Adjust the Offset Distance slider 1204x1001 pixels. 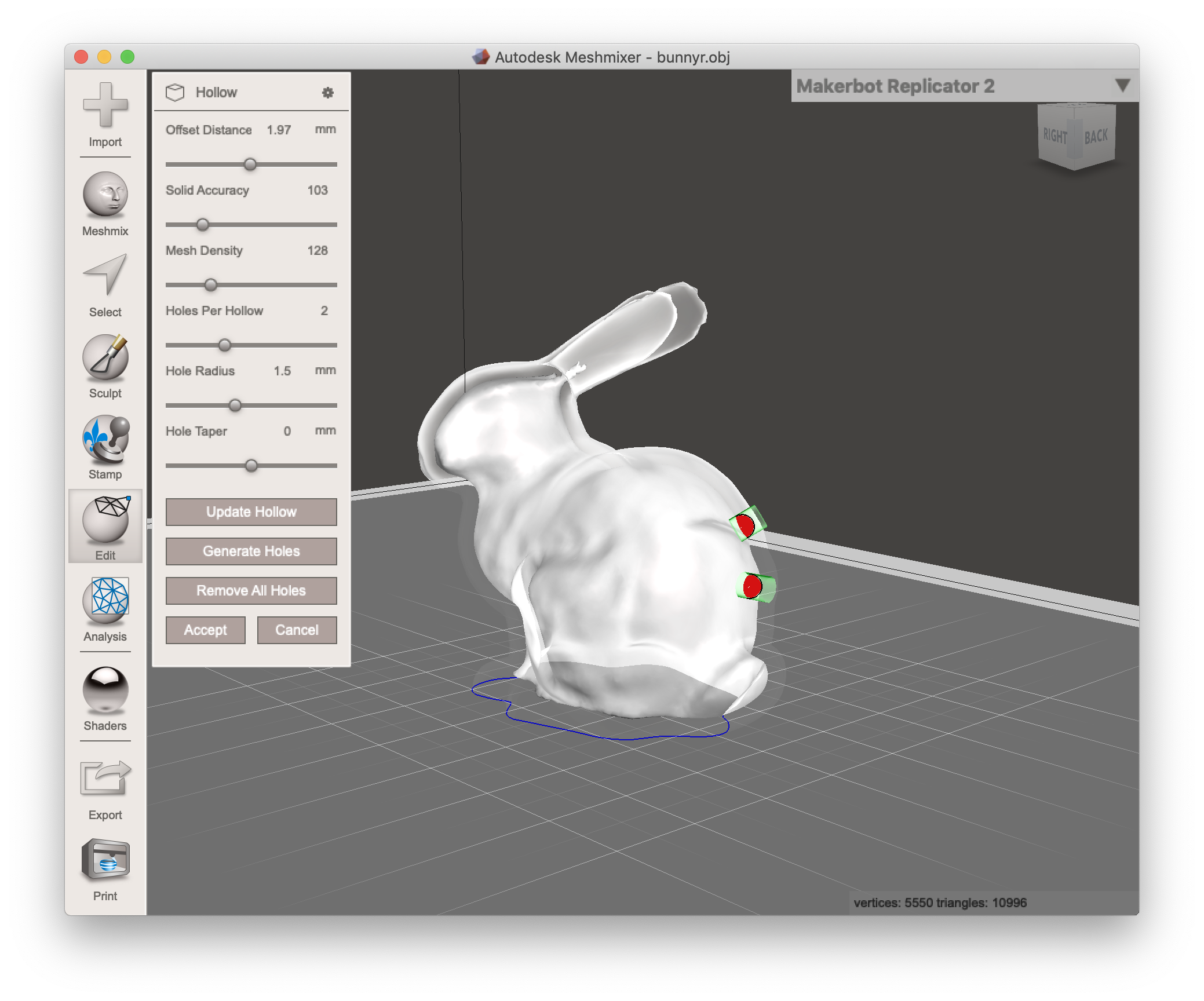[x=250, y=165]
